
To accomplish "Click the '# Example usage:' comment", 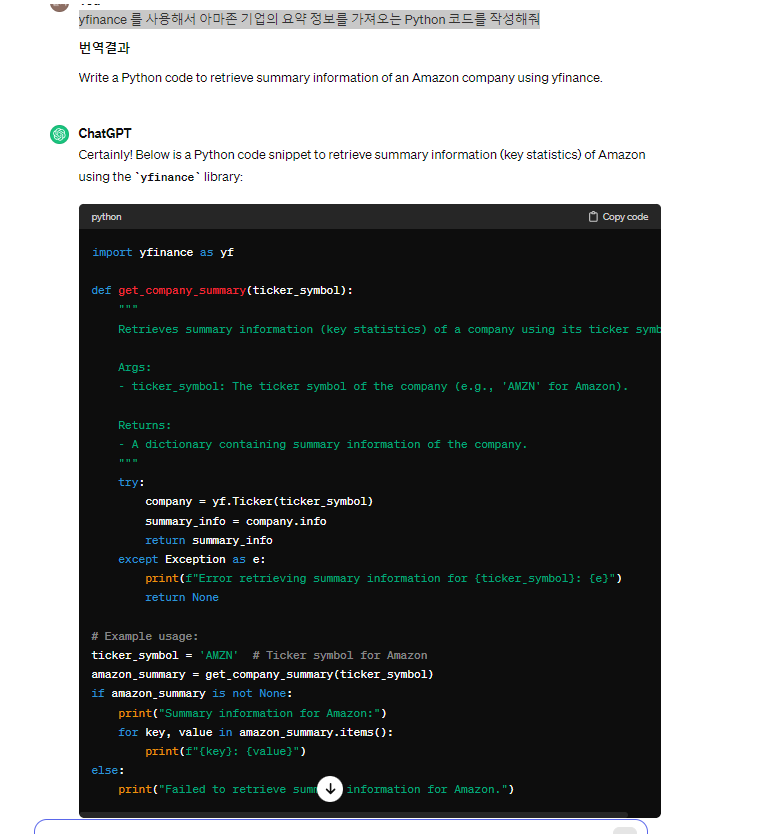I will coord(145,637).
